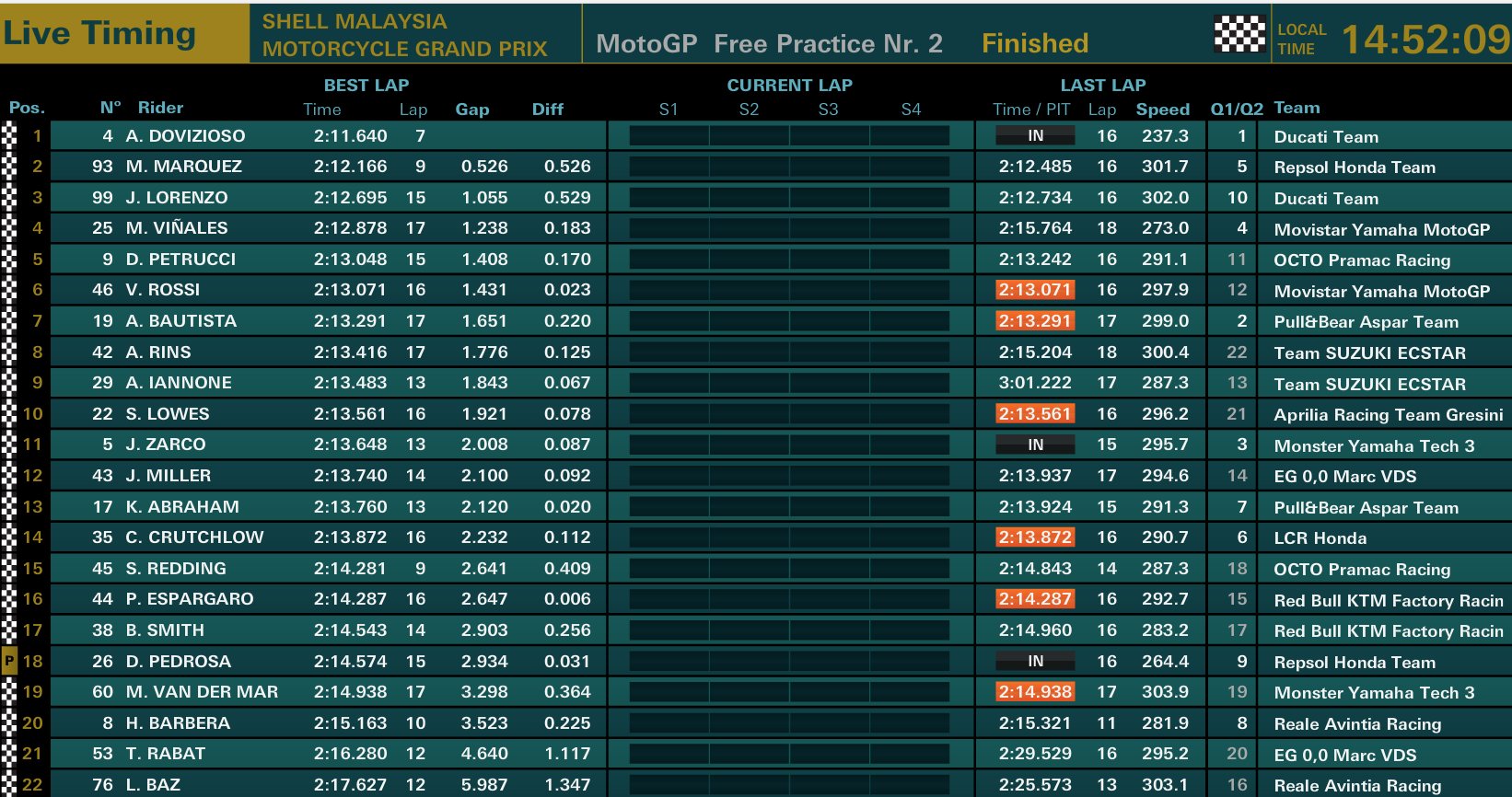Click the sector progress bar for A. Dovizioso
Screen dimensions: 1512x797
789,136
